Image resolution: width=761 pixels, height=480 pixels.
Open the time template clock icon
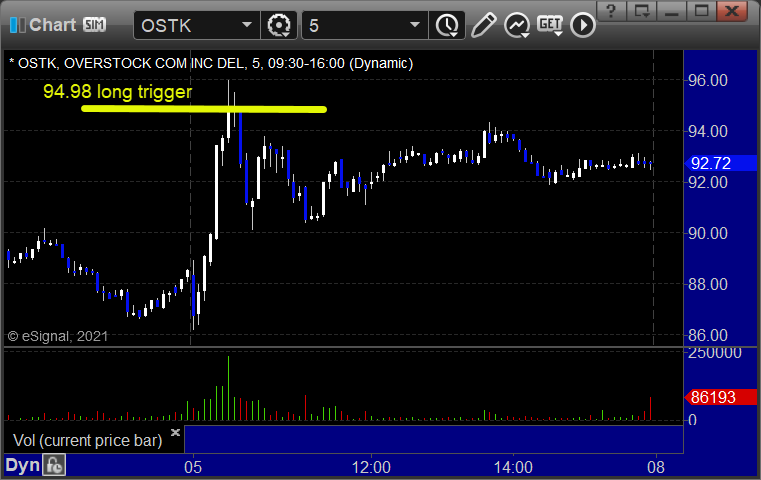447,25
